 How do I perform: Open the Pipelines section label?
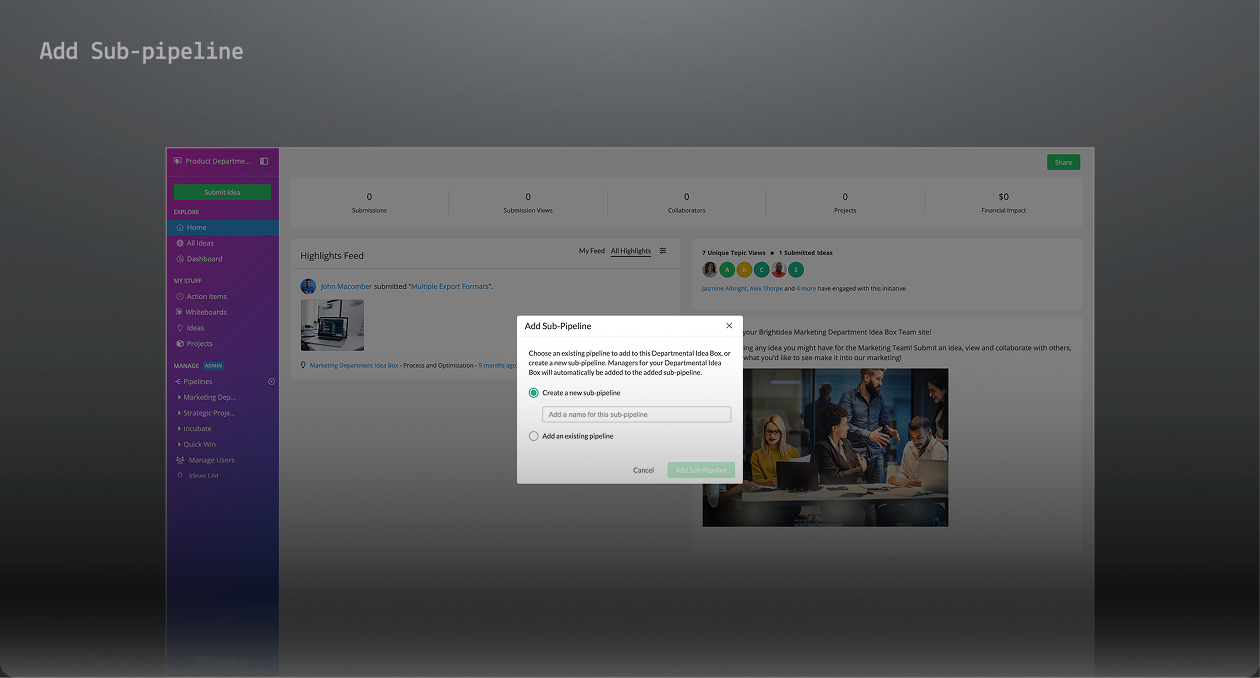tap(198, 382)
